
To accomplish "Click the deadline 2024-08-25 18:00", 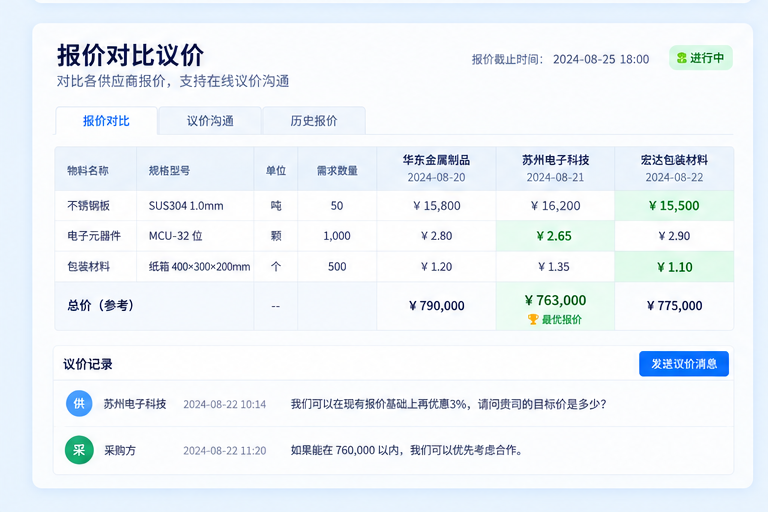I will [x=601, y=60].
